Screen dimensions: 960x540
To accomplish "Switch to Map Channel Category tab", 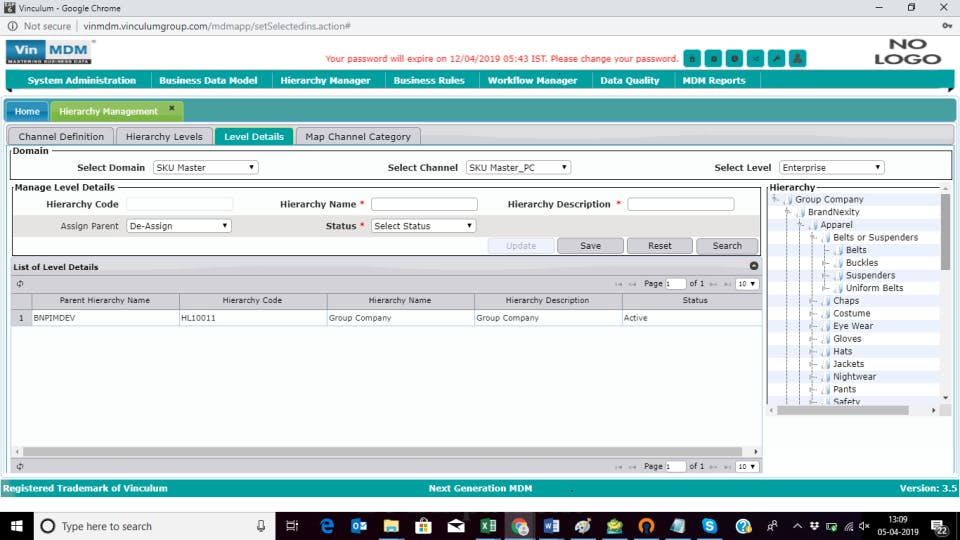I will [358, 137].
